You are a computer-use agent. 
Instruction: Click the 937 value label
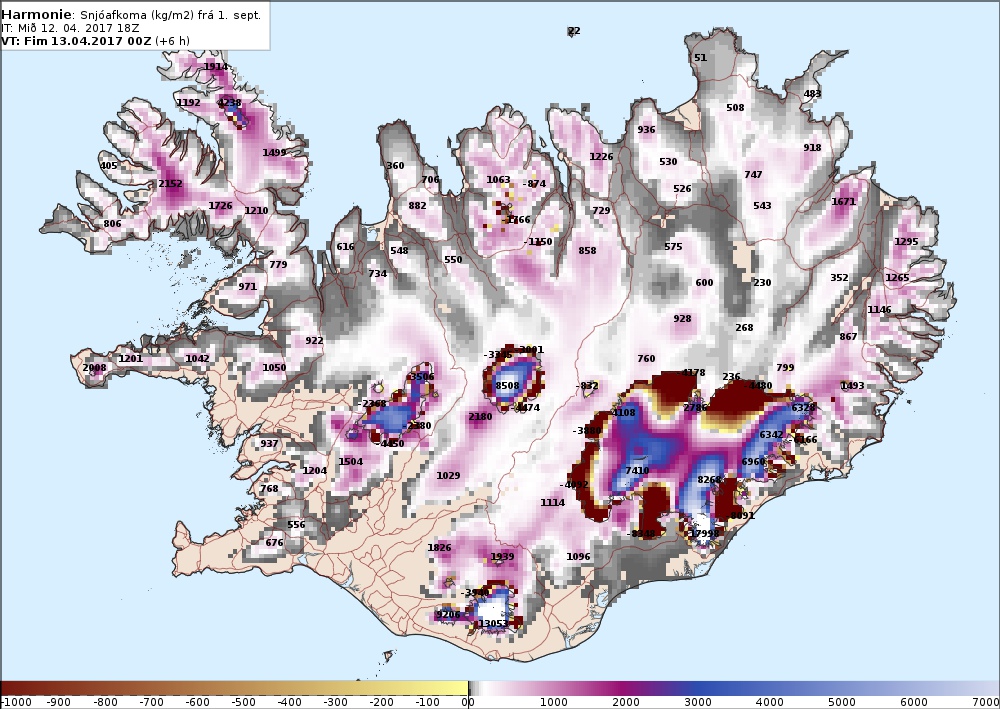269,443
